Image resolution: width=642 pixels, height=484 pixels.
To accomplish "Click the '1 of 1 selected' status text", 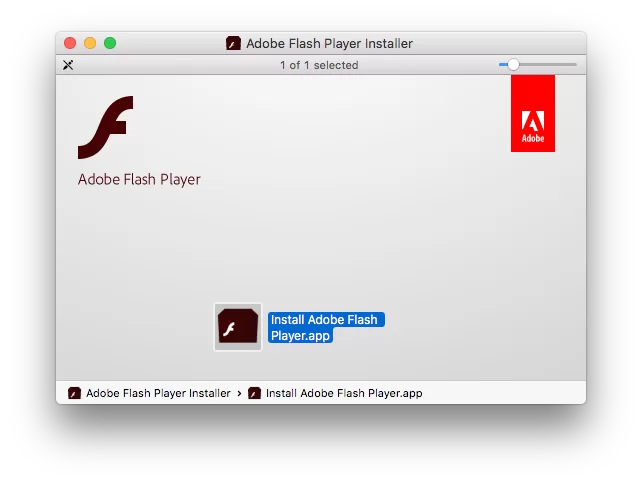I will click(x=319, y=65).
